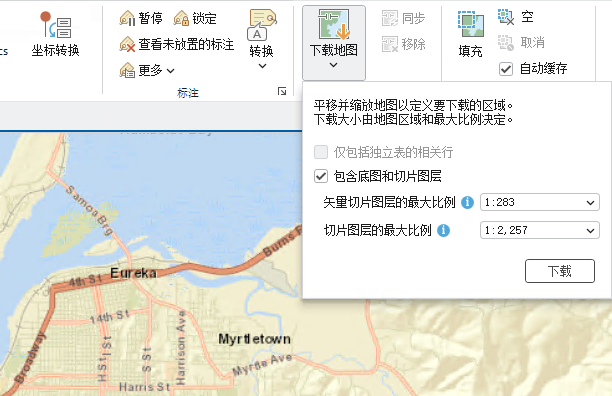Viewport: 612px width, 396px height.
Task: Click the 空 empty cache icon
Action: (x=506, y=17)
